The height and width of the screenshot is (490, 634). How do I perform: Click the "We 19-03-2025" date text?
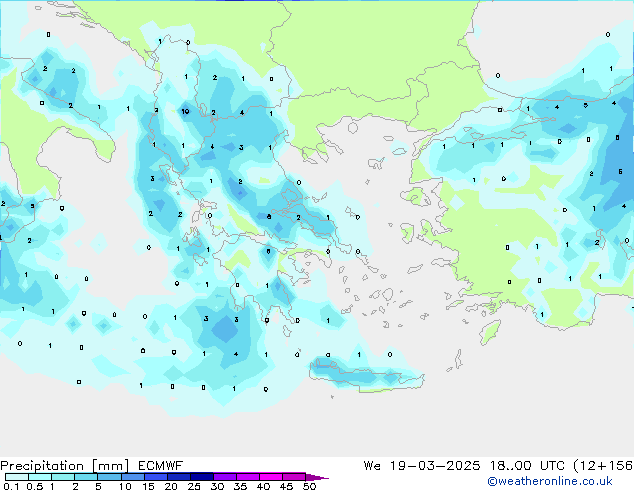(x=422, y=466)
